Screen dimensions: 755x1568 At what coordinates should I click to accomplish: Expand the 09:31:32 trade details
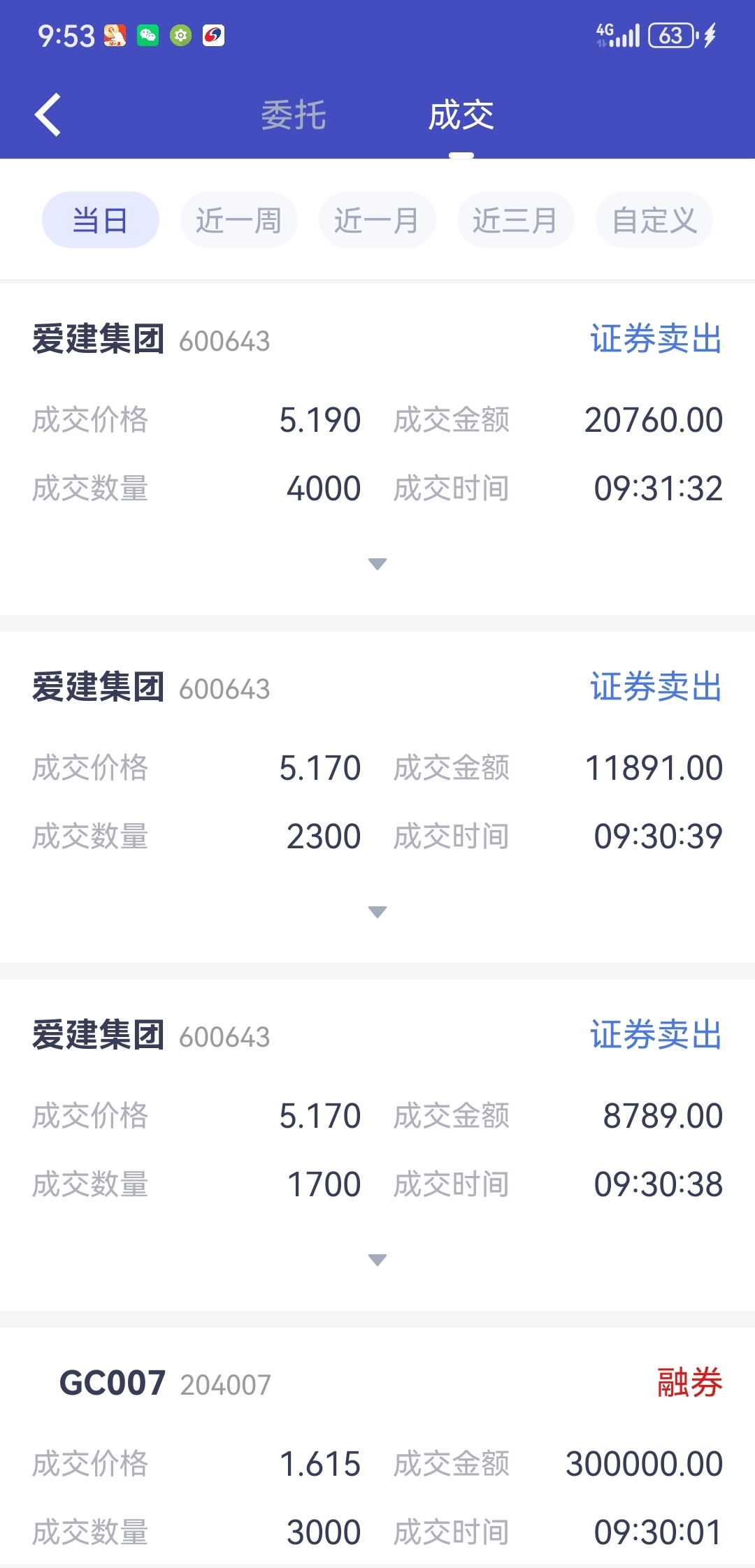tap(377, 564)
